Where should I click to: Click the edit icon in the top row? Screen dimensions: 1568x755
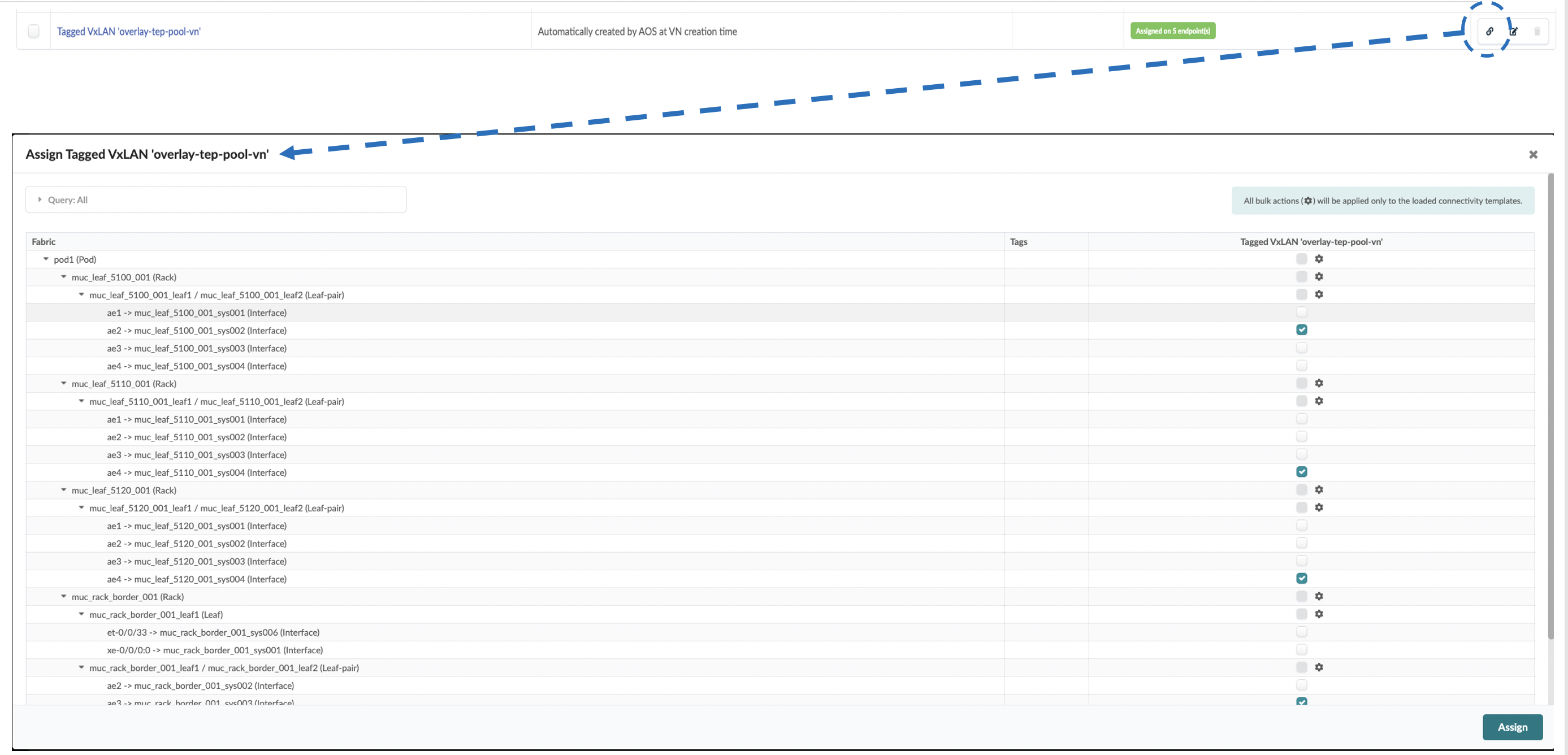tap(1514, 31)
